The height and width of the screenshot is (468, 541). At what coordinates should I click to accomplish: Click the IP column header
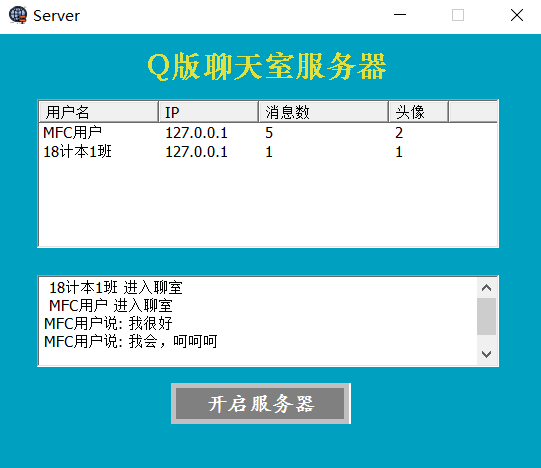click(x=208, y=112)
